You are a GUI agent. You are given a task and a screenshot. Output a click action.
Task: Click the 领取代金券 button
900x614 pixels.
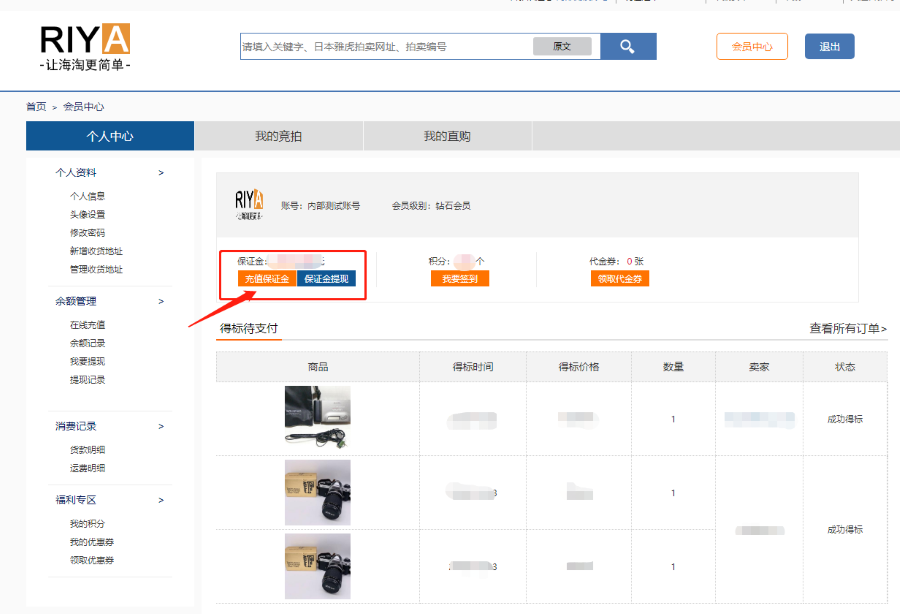(x=620, y=279)
